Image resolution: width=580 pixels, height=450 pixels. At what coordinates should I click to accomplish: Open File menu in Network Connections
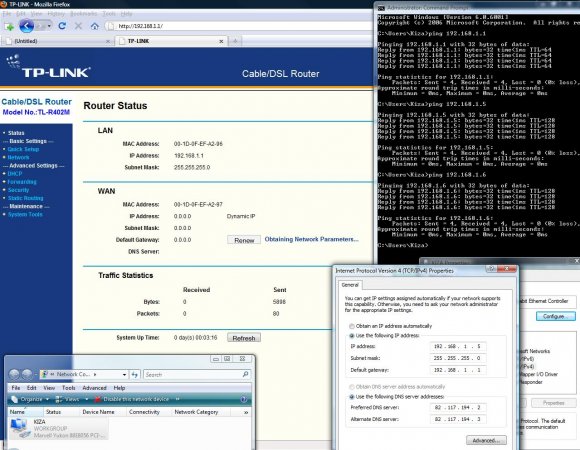coord(16,388)
